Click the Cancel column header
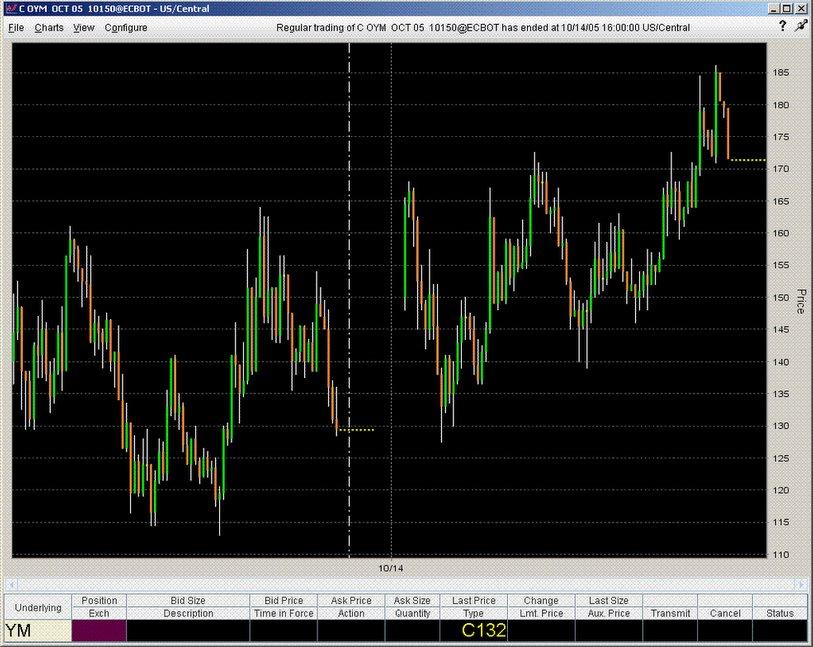Viewport: 813px width, 647px height. pyautogui.click(x=725, y=613)
